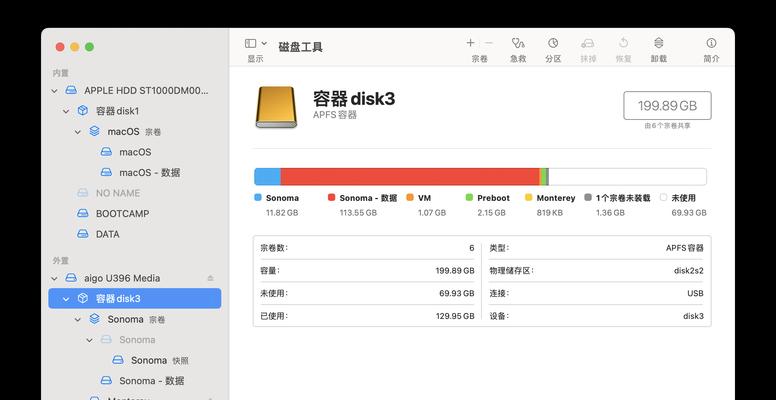Click the Unmount (卸载) toolbar icon
Screen dimensions: 776x400
click(x=659, y=43)
